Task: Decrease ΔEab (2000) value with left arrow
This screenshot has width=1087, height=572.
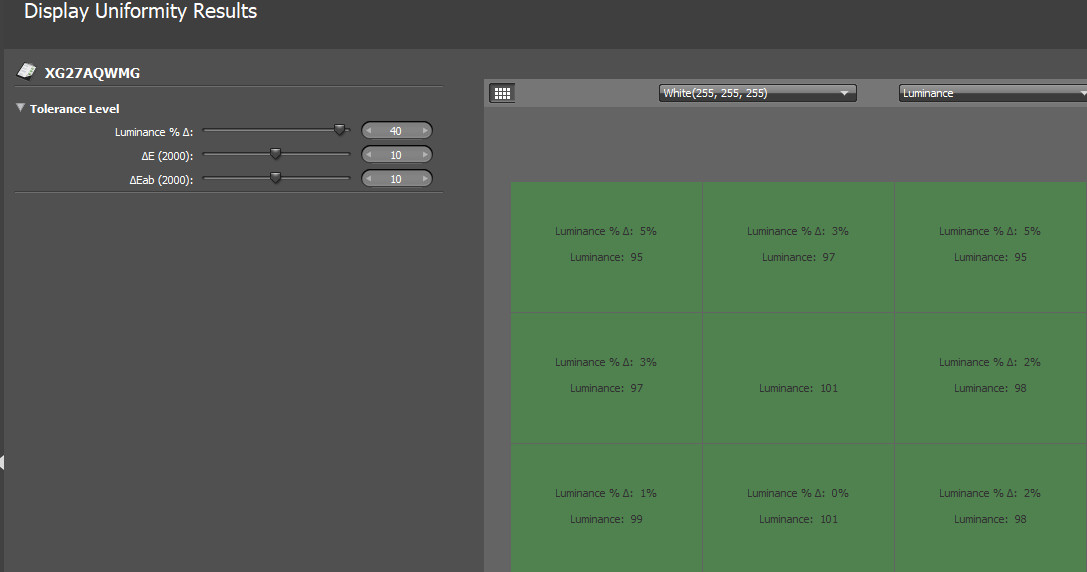Action: pyautogui.click(x=370, y=179)
